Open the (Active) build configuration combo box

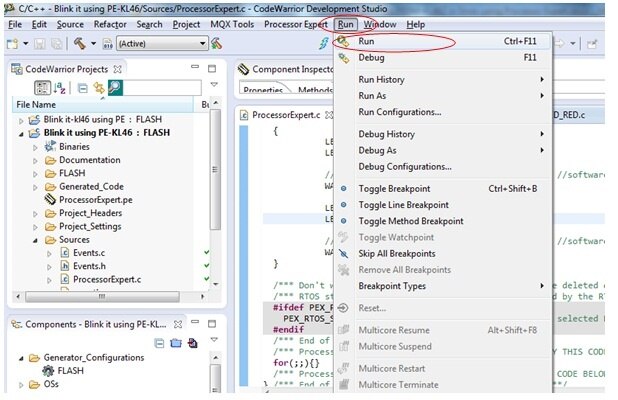pyautogui.click(x=162, y=43)
